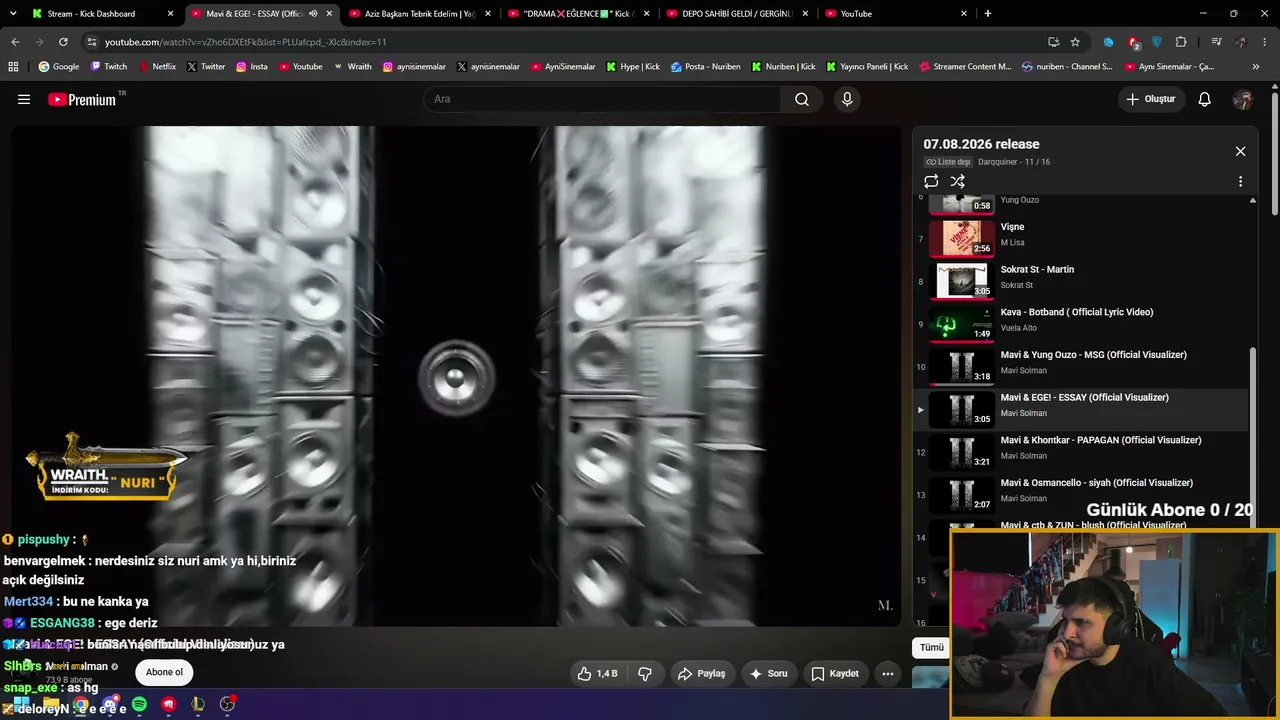
Task: Close the playlist panel
Action: [x=1240, y=151]
